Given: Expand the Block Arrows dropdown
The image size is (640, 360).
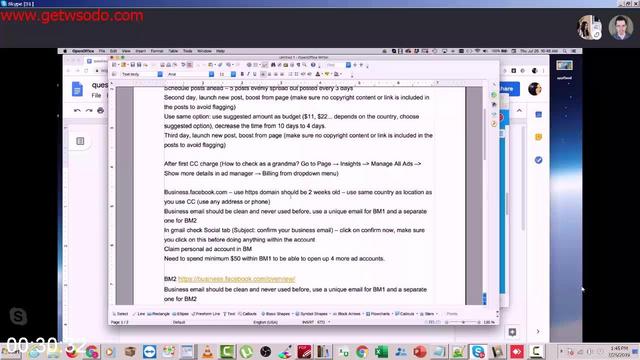Looking at the screenshot, I should (363, 314).
